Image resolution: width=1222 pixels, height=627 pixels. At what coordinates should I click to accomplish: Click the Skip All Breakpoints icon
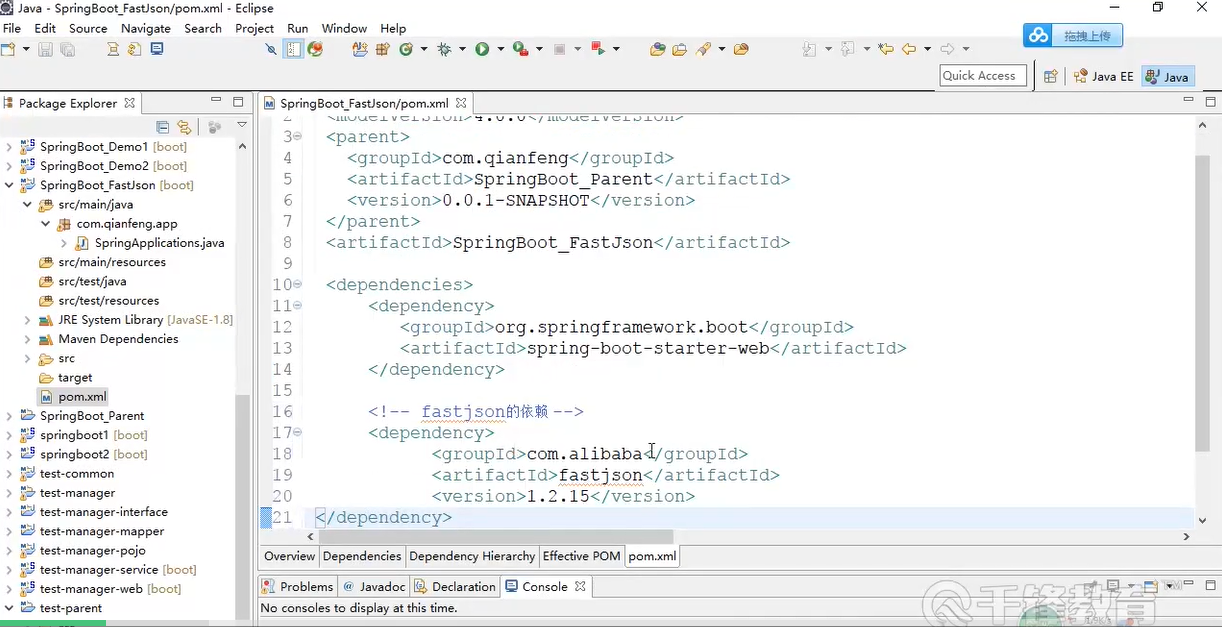click(270, 48)
